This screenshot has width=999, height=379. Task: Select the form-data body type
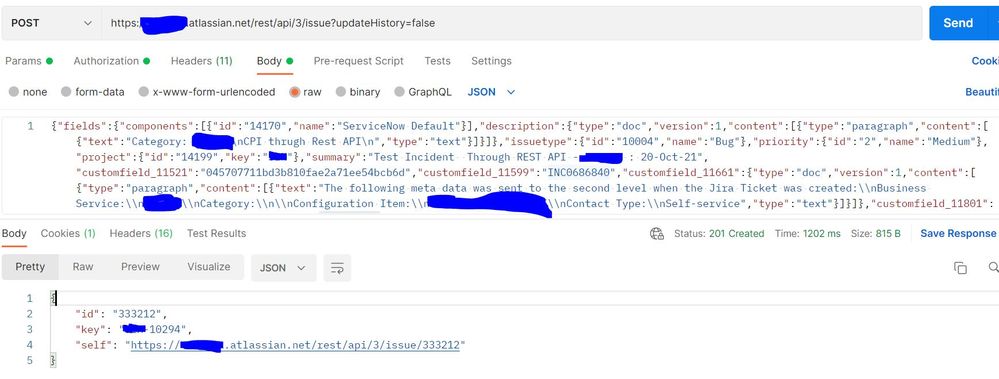92,92
